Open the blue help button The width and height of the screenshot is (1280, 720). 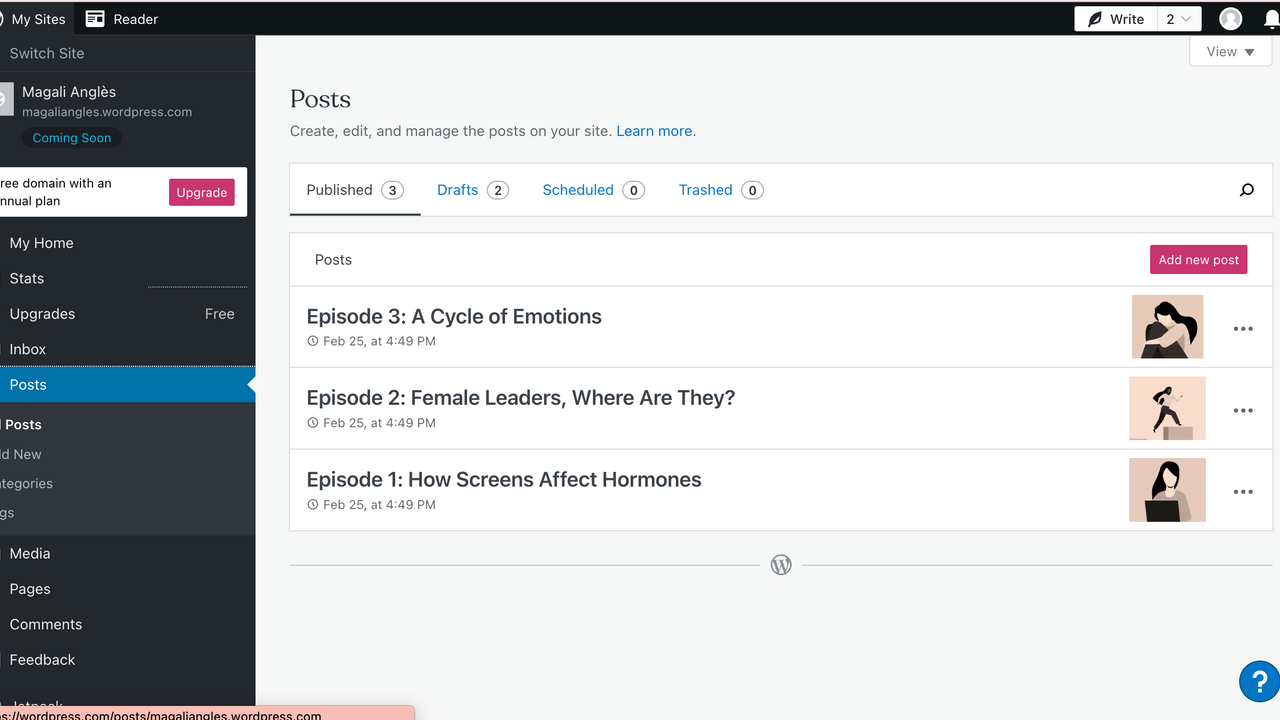click(1259, 681)
